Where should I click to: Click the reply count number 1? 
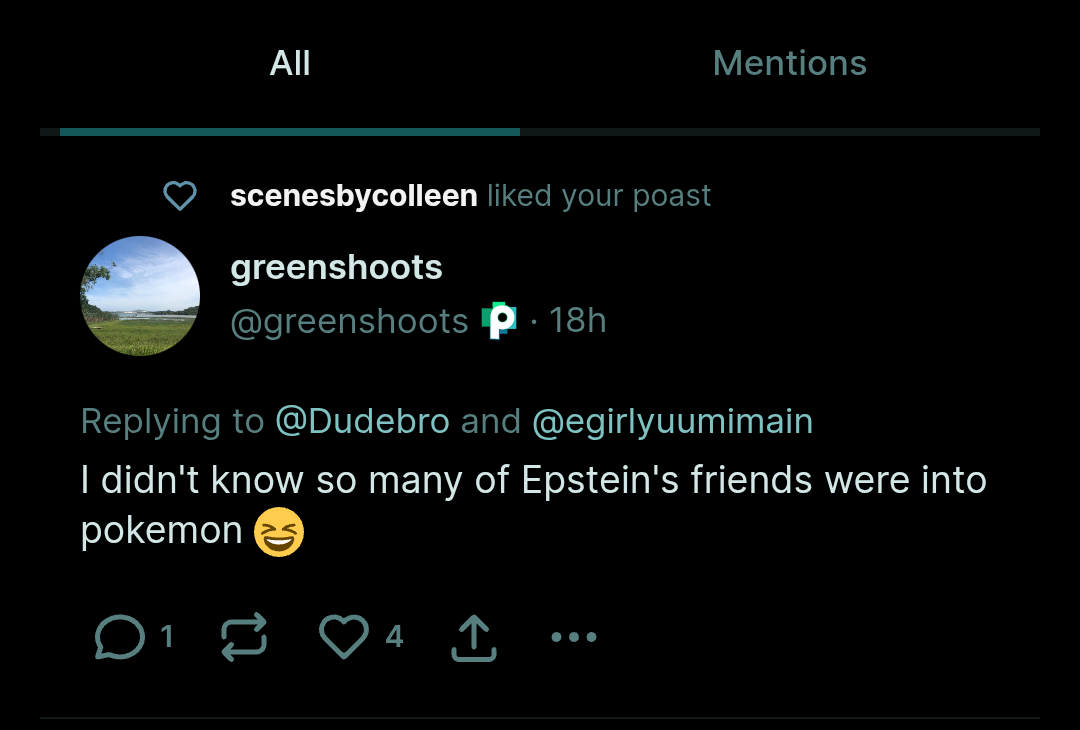coord(167,637)
